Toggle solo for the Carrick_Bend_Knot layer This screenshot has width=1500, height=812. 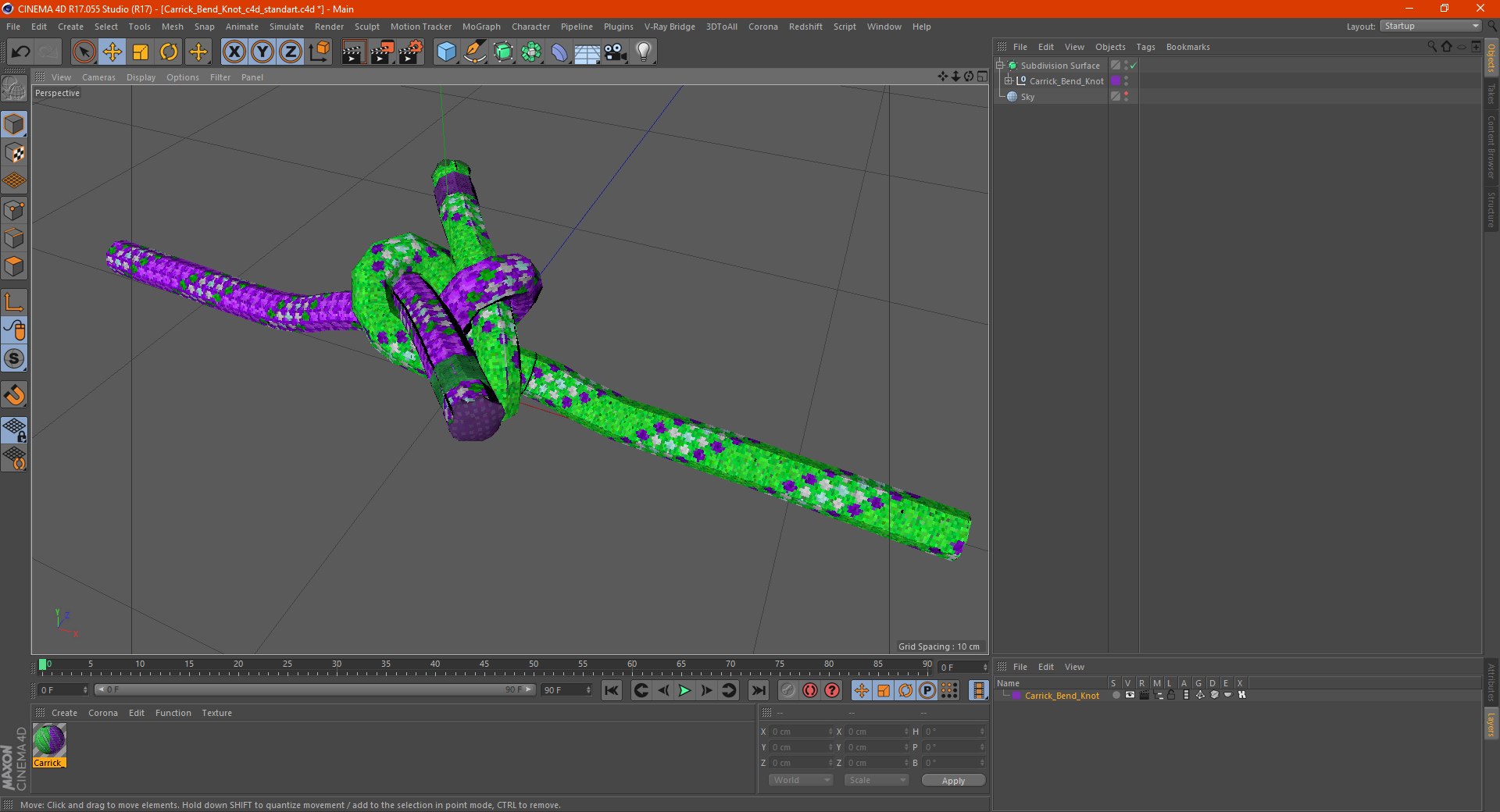pos(1116,695)
